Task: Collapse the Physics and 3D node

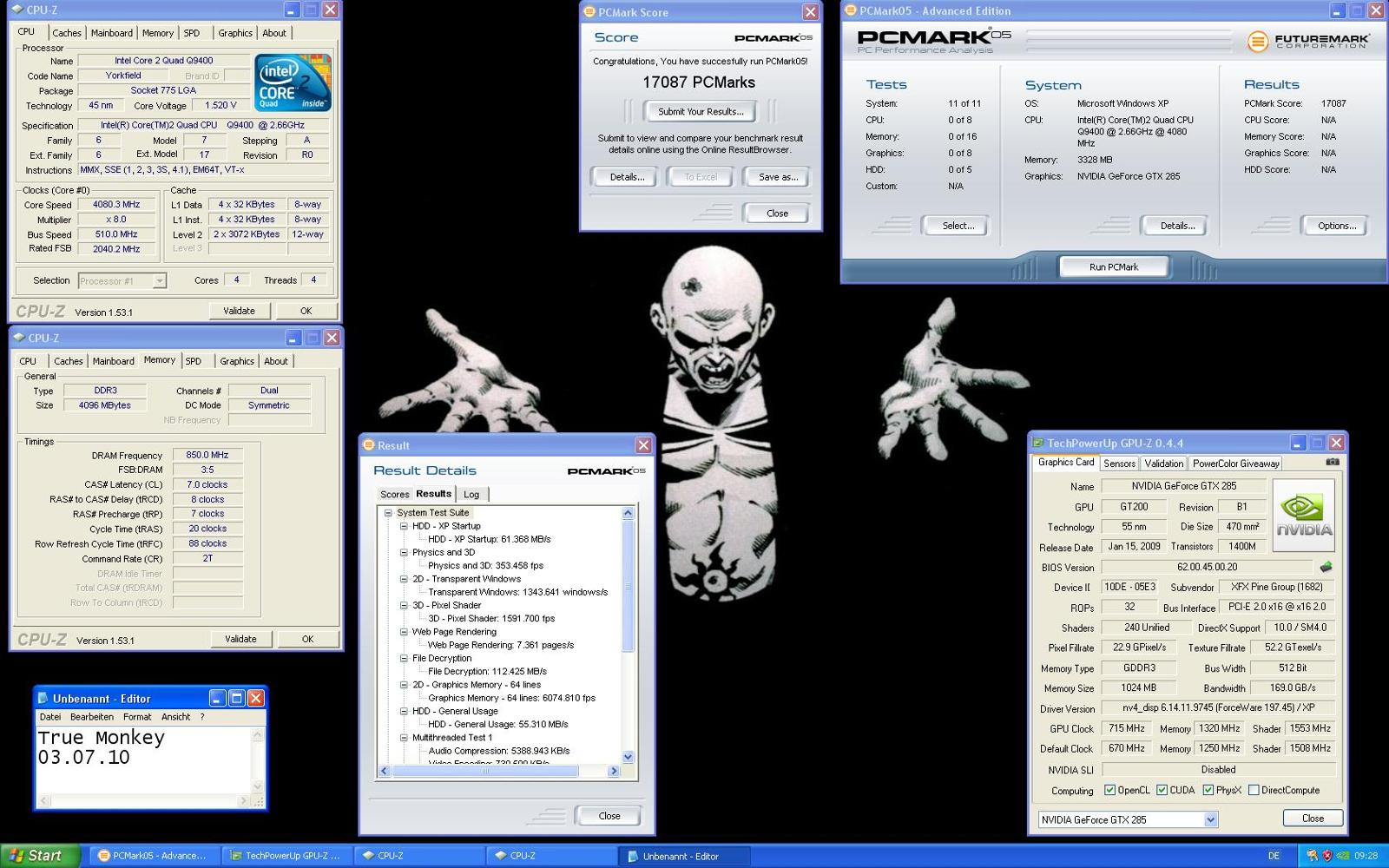Action: [404, 552]
